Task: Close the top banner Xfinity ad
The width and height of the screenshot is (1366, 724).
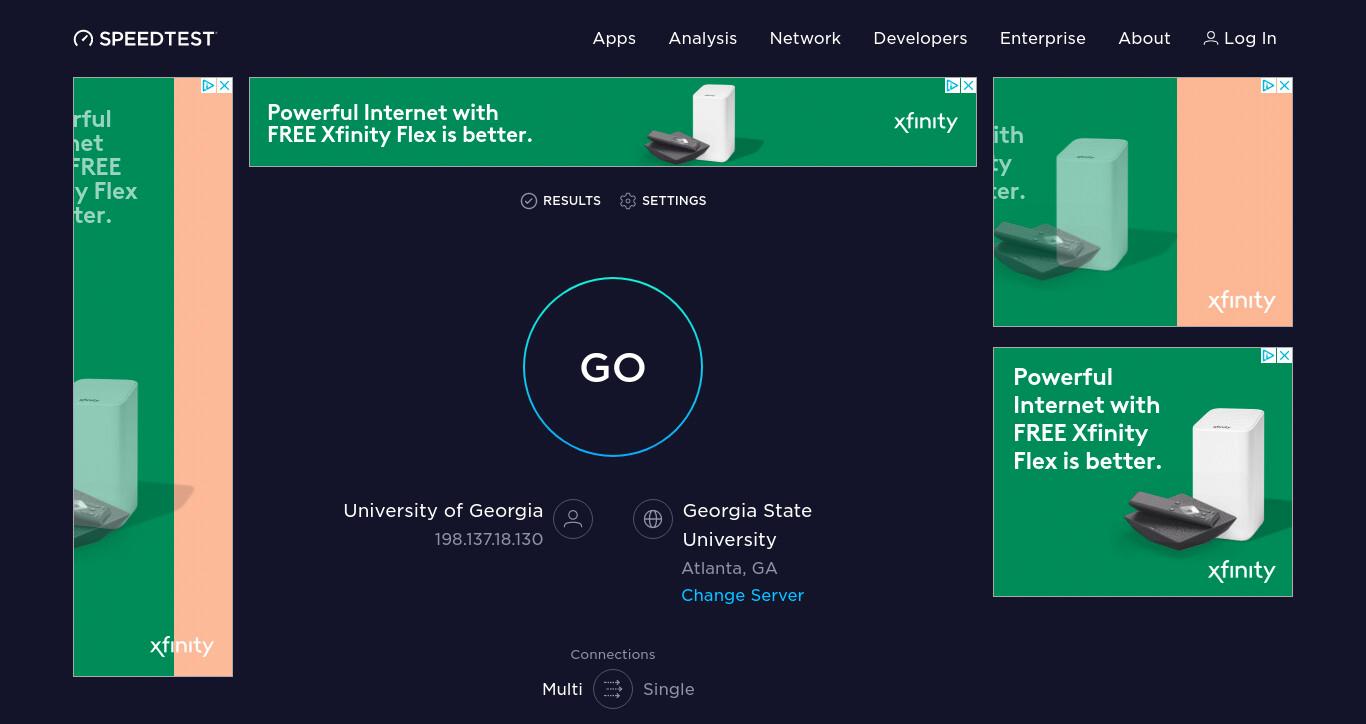Action: [968, 86]
